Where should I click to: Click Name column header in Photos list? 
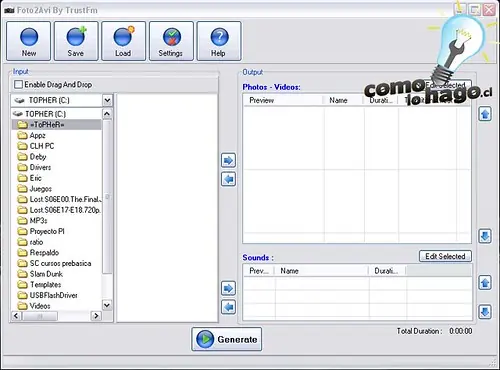tap(344, 100)
